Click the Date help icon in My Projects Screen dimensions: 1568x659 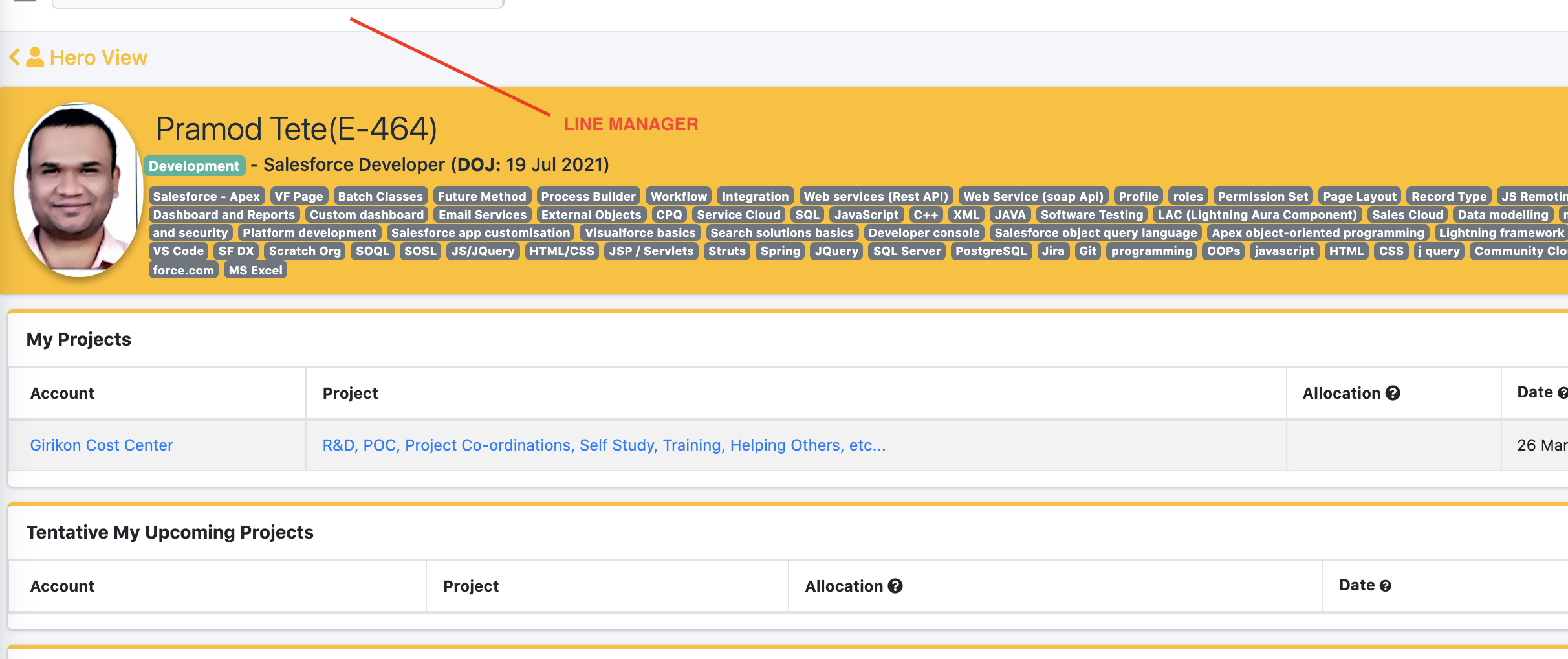click(x=1563, y=392)
